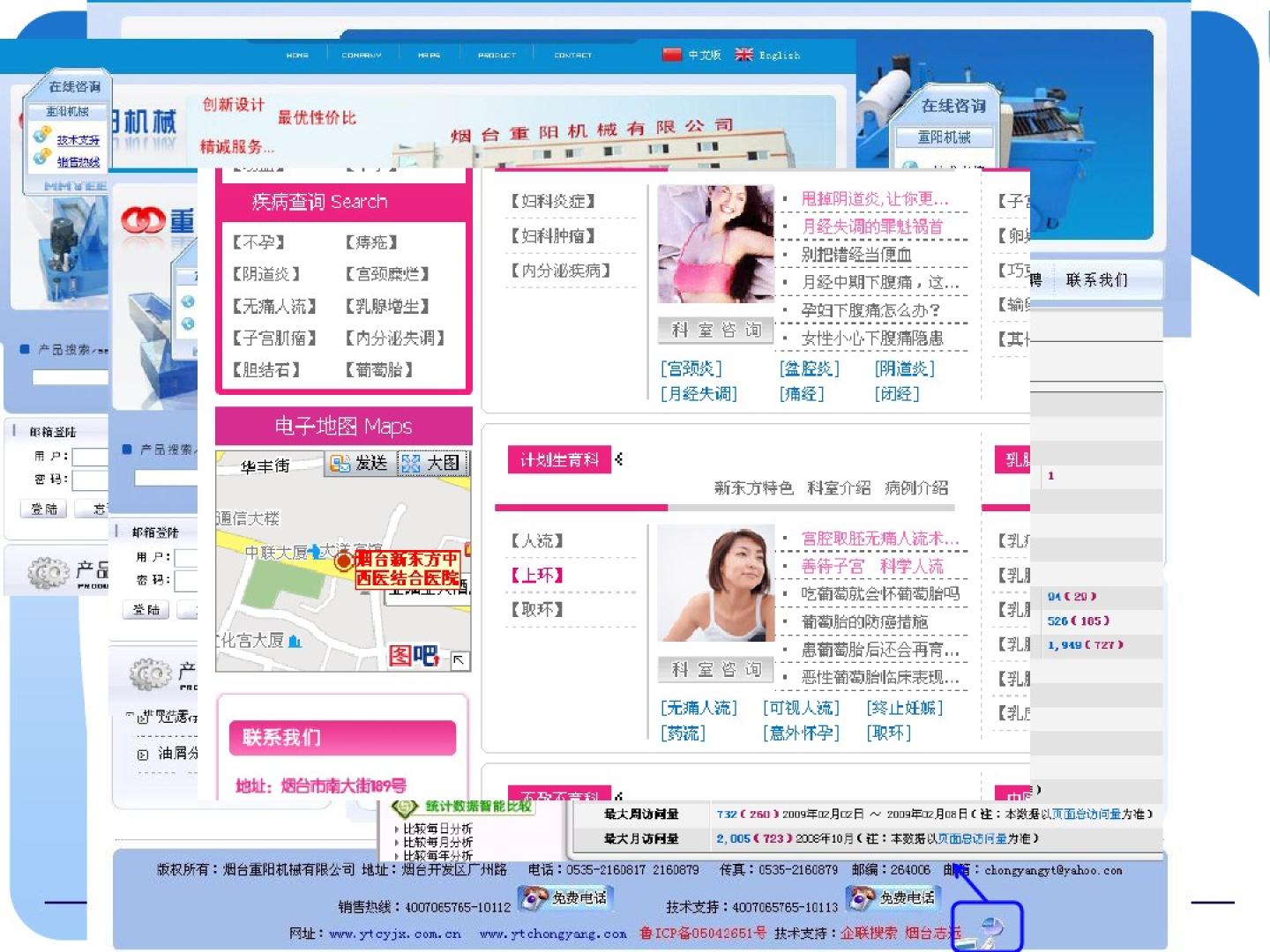Switch to the 科室介绍 tab
Image resolution: width=1270 pixels, height=952 pixels.
(838, 487)
